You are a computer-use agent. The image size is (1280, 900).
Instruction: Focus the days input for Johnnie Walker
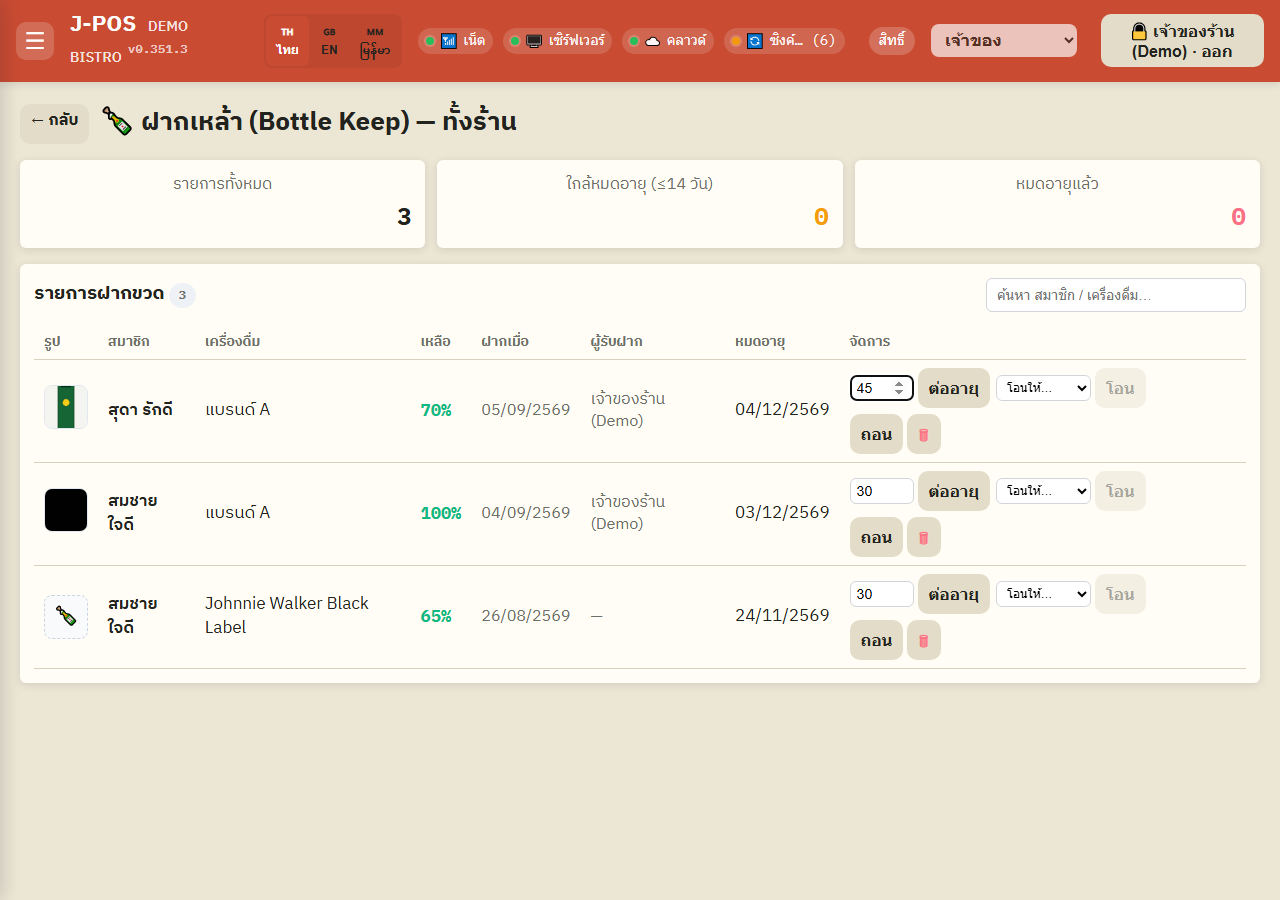[x=882, y=594]
